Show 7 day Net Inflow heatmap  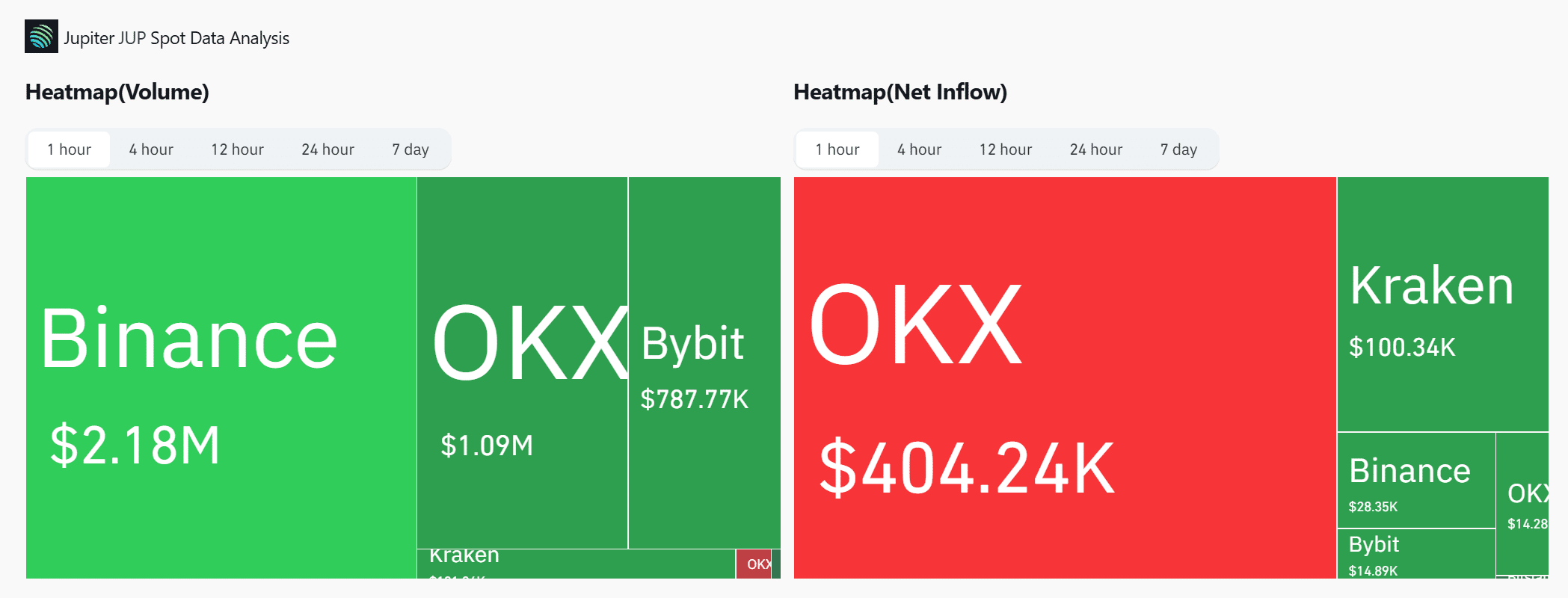click(x=1179, y=149)
